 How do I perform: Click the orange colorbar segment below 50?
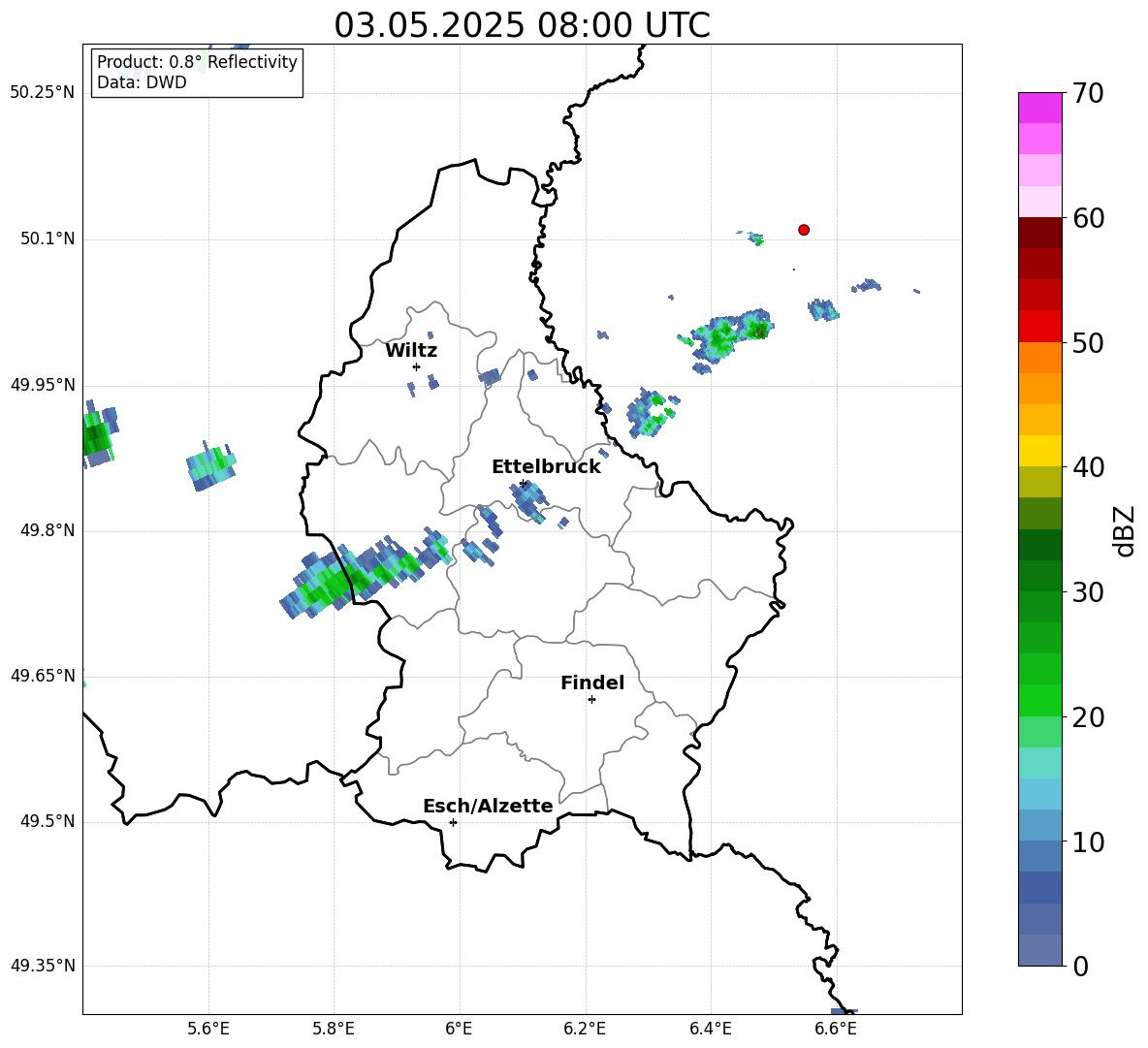click(x=1039, y=357)
